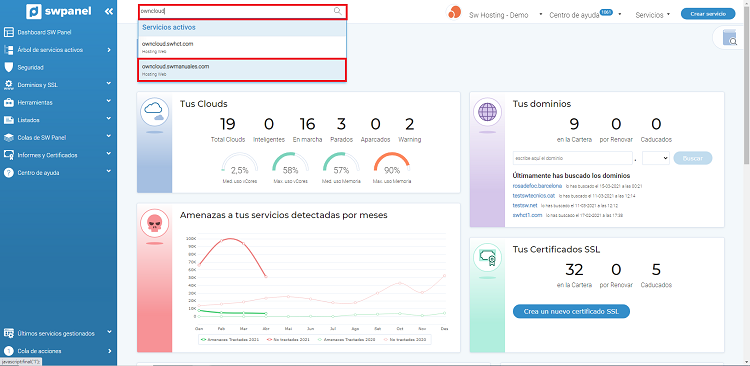Click Crea un nuevo certificado SSL
Image resolution: width=750 pixels, height=366 pixels.
click(571, 311)
